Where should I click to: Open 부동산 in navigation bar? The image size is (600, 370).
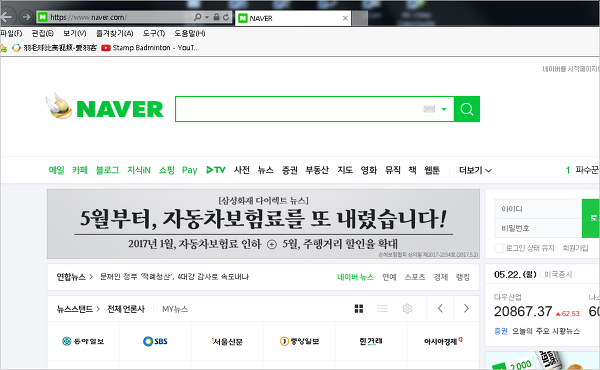pyautogui.click(x=317, y=170)
